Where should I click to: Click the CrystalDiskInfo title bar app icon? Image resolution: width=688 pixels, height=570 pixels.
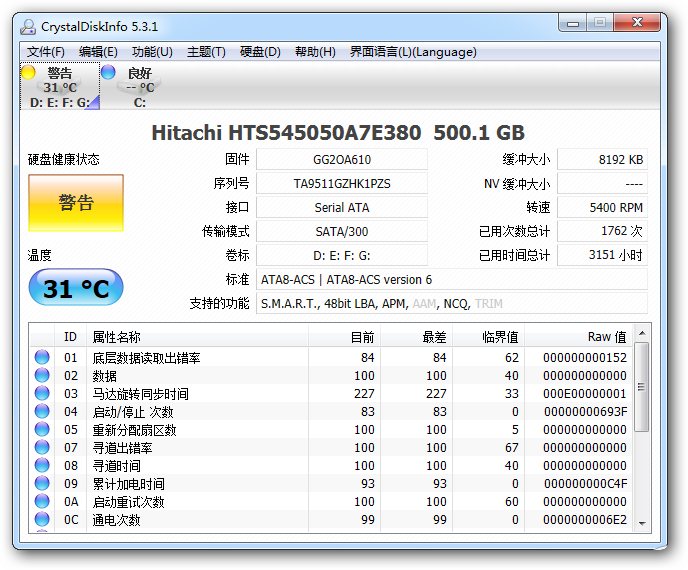click(x=28, y=27)
